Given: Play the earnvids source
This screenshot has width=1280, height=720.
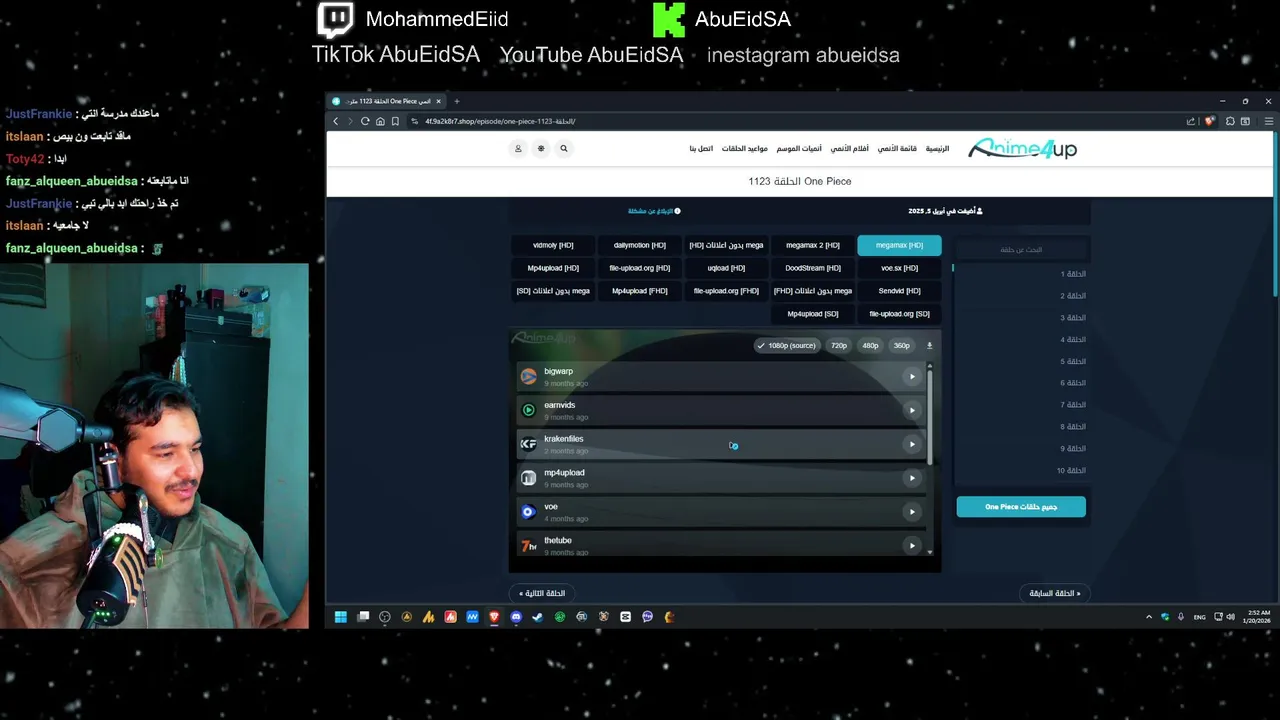Looking at the screenshot, I should (x=912, y=410).
